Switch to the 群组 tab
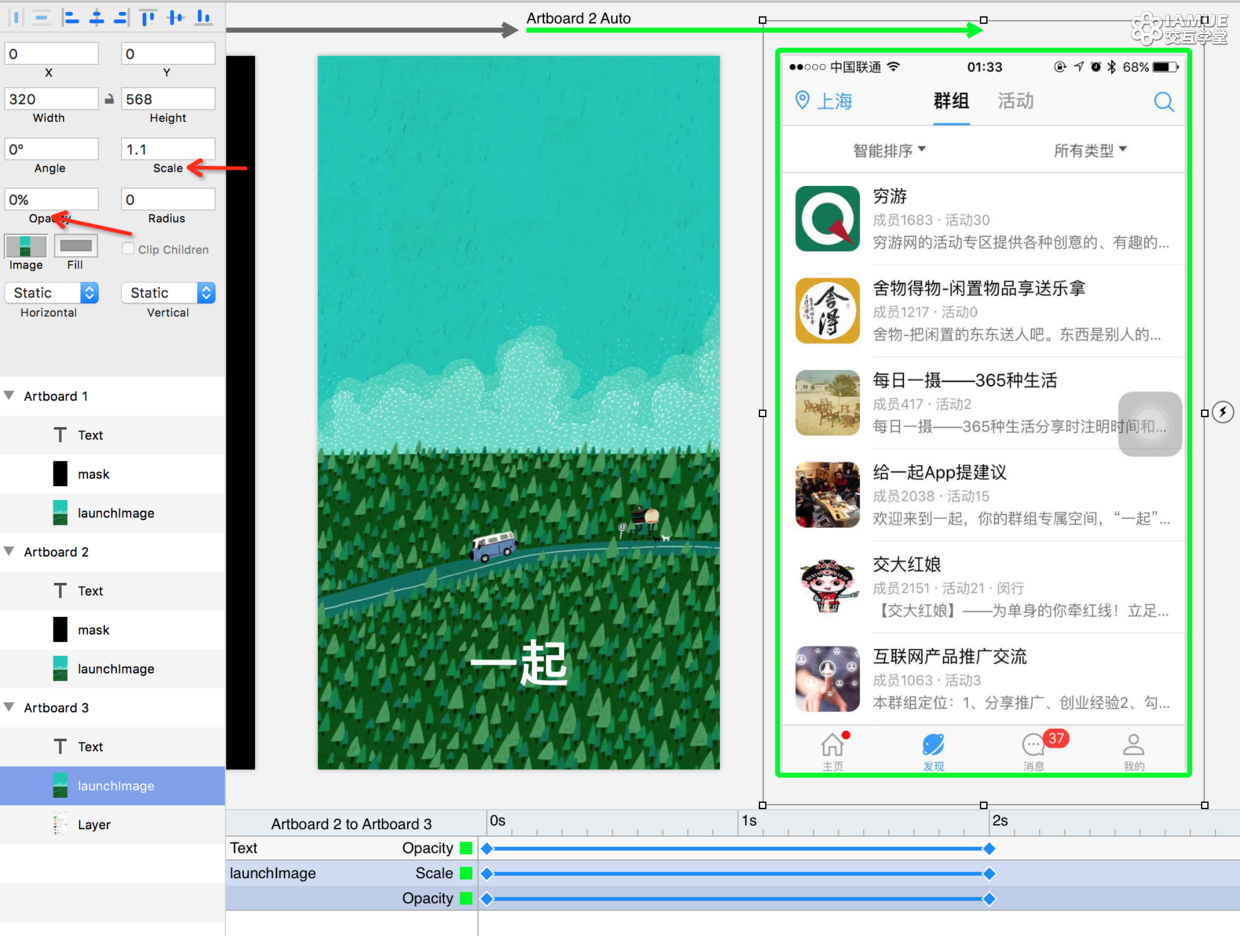1240x936 pixels. tap(951, 101)
